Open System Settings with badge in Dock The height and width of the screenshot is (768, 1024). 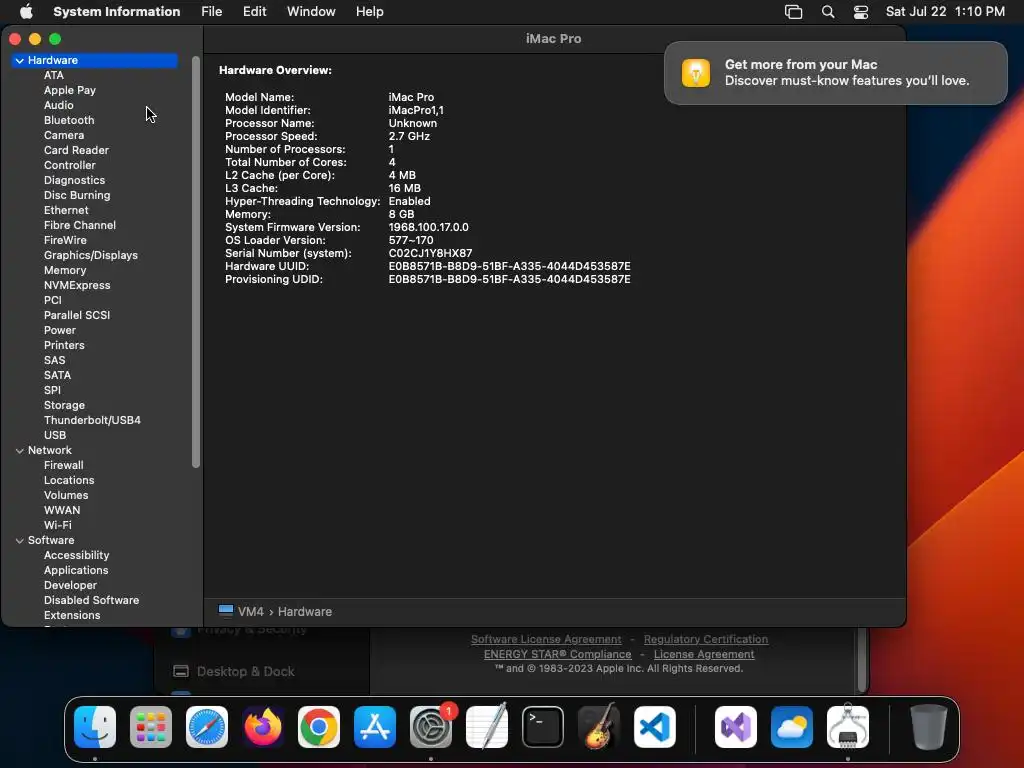tap(431, 727)
